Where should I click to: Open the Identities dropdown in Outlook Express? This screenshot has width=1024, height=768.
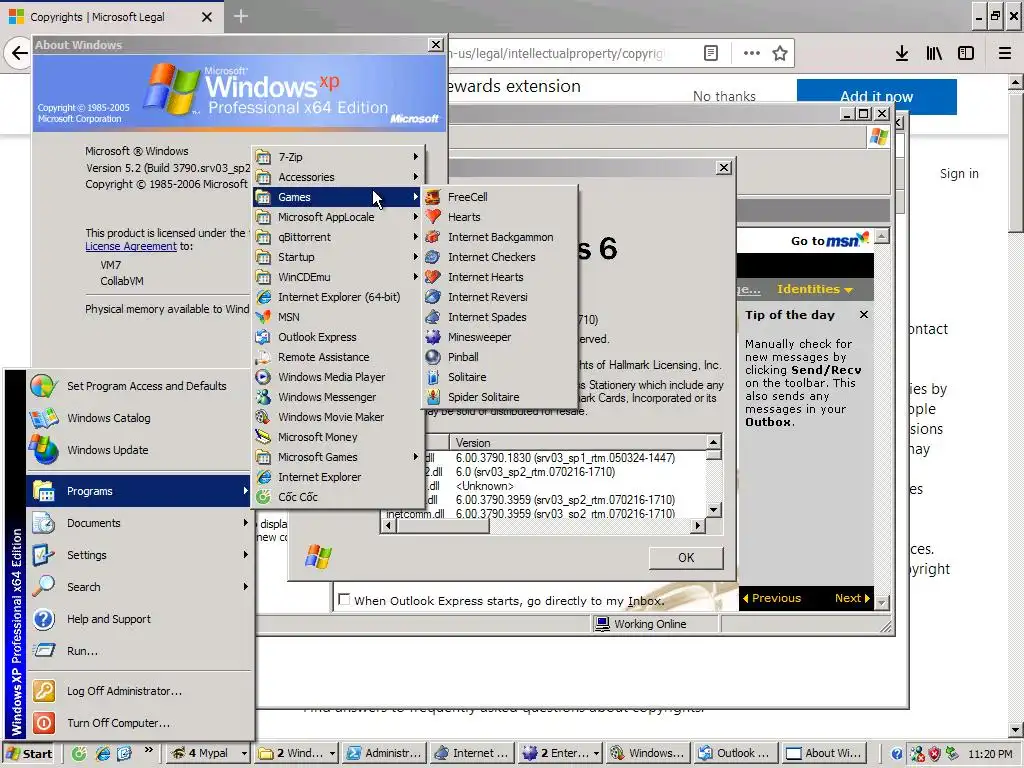tap(814, 289)
